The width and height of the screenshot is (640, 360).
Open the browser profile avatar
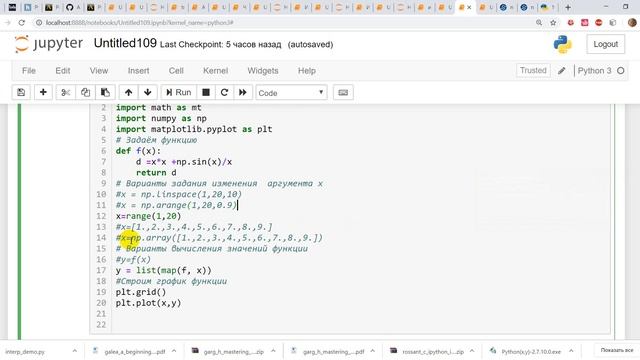point(632,23)
